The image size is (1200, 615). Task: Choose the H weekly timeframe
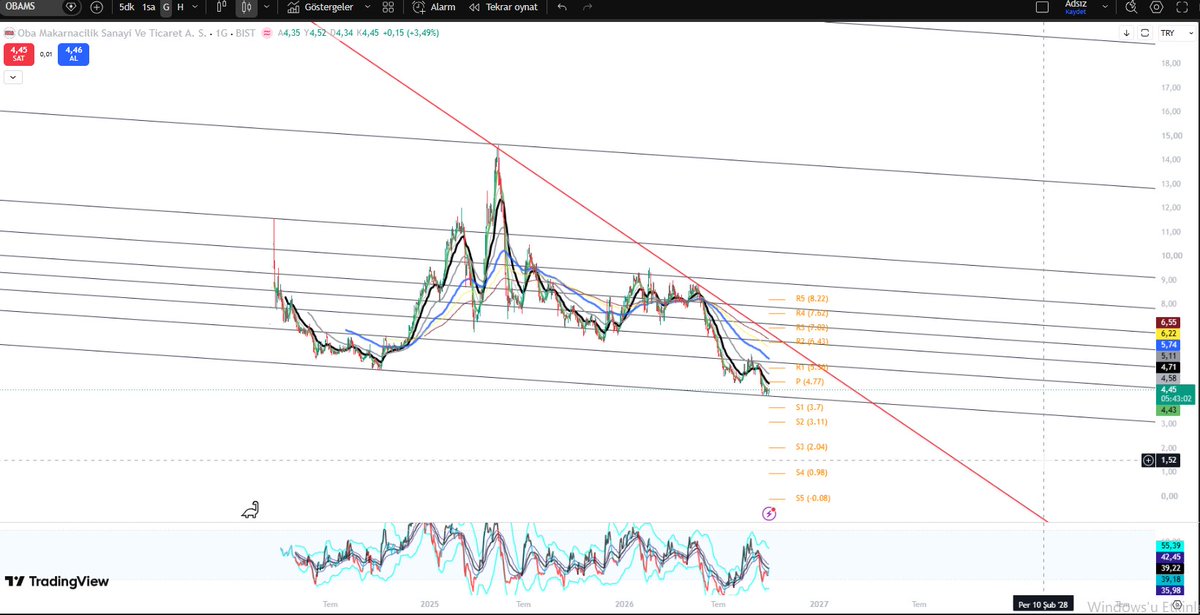pyautogui.click(x=180, y=7)
